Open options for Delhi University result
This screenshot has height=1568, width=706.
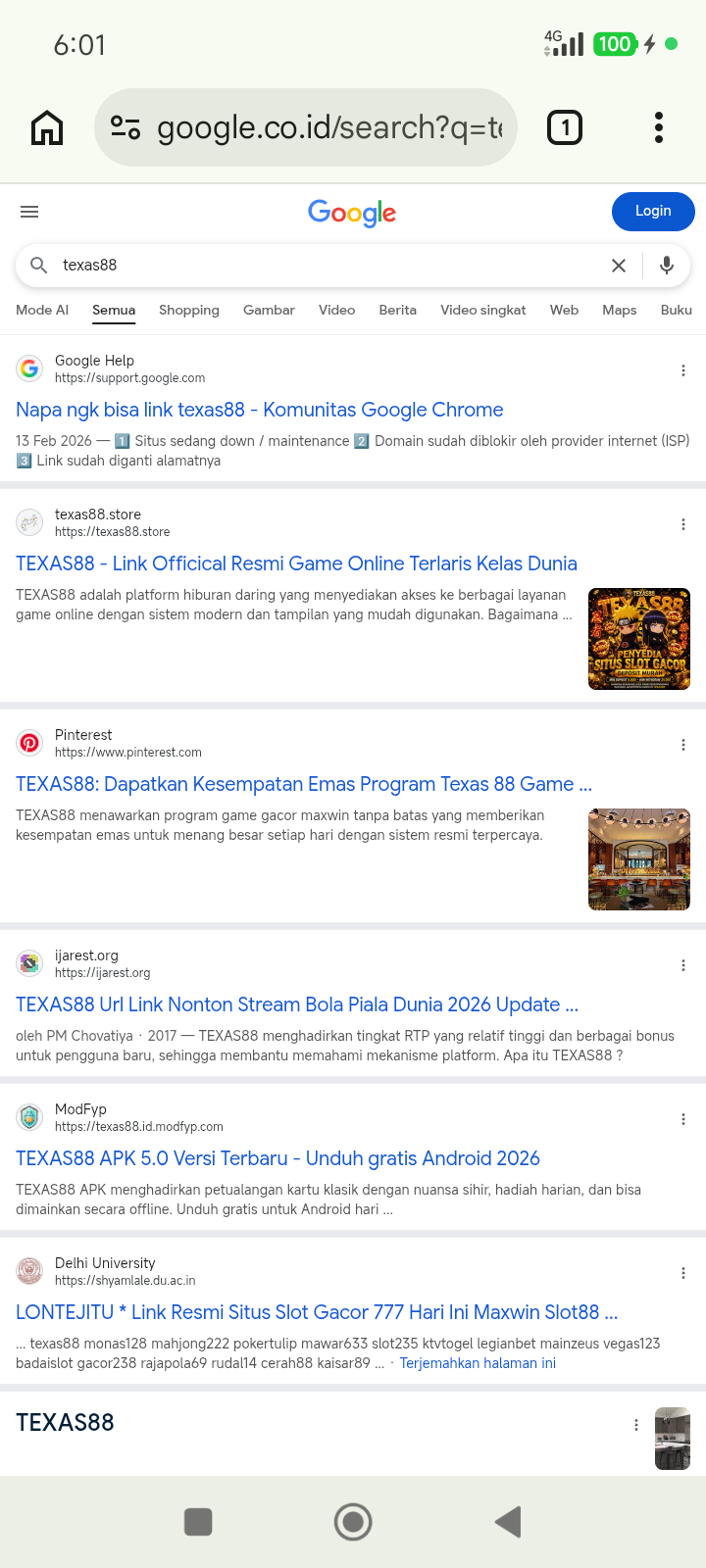[683, 1273]
